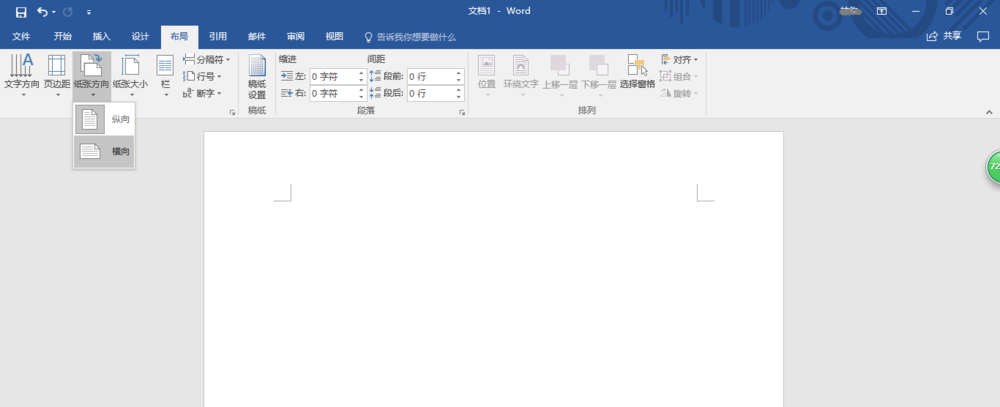The height and width of the screenshot is (407, 1000).
Task: Click the green 72 floating circle widget
Action: [x=994, y=167]
